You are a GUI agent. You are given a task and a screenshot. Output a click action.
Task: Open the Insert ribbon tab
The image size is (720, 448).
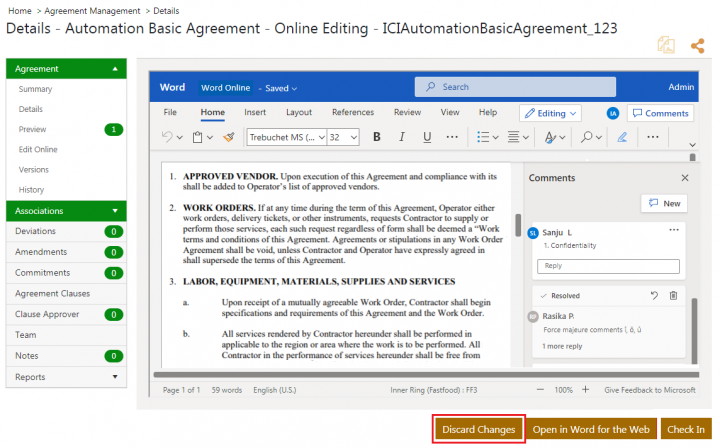pos(255,113)
